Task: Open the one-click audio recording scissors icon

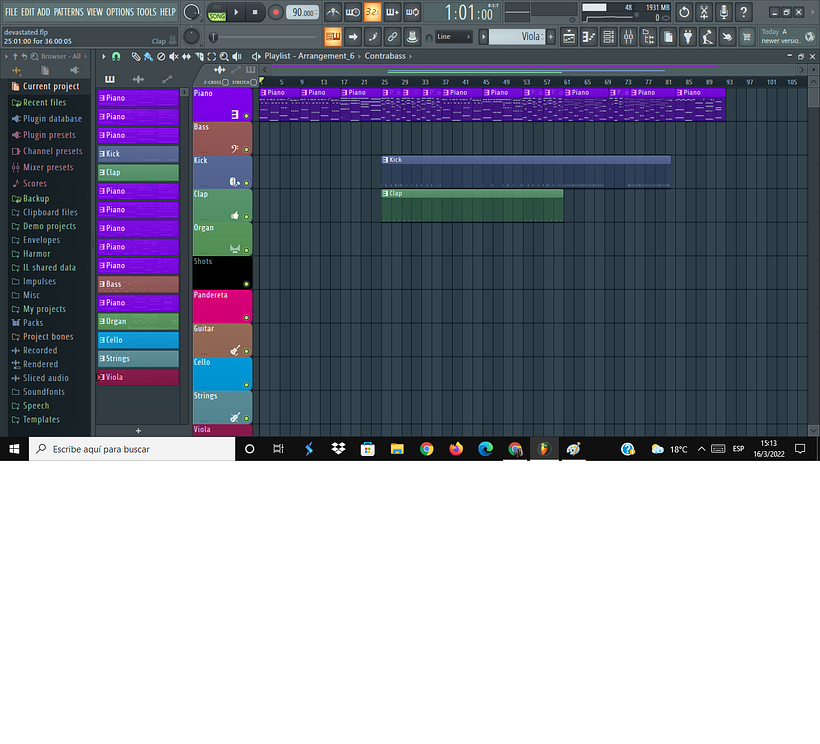Action: 704,12
